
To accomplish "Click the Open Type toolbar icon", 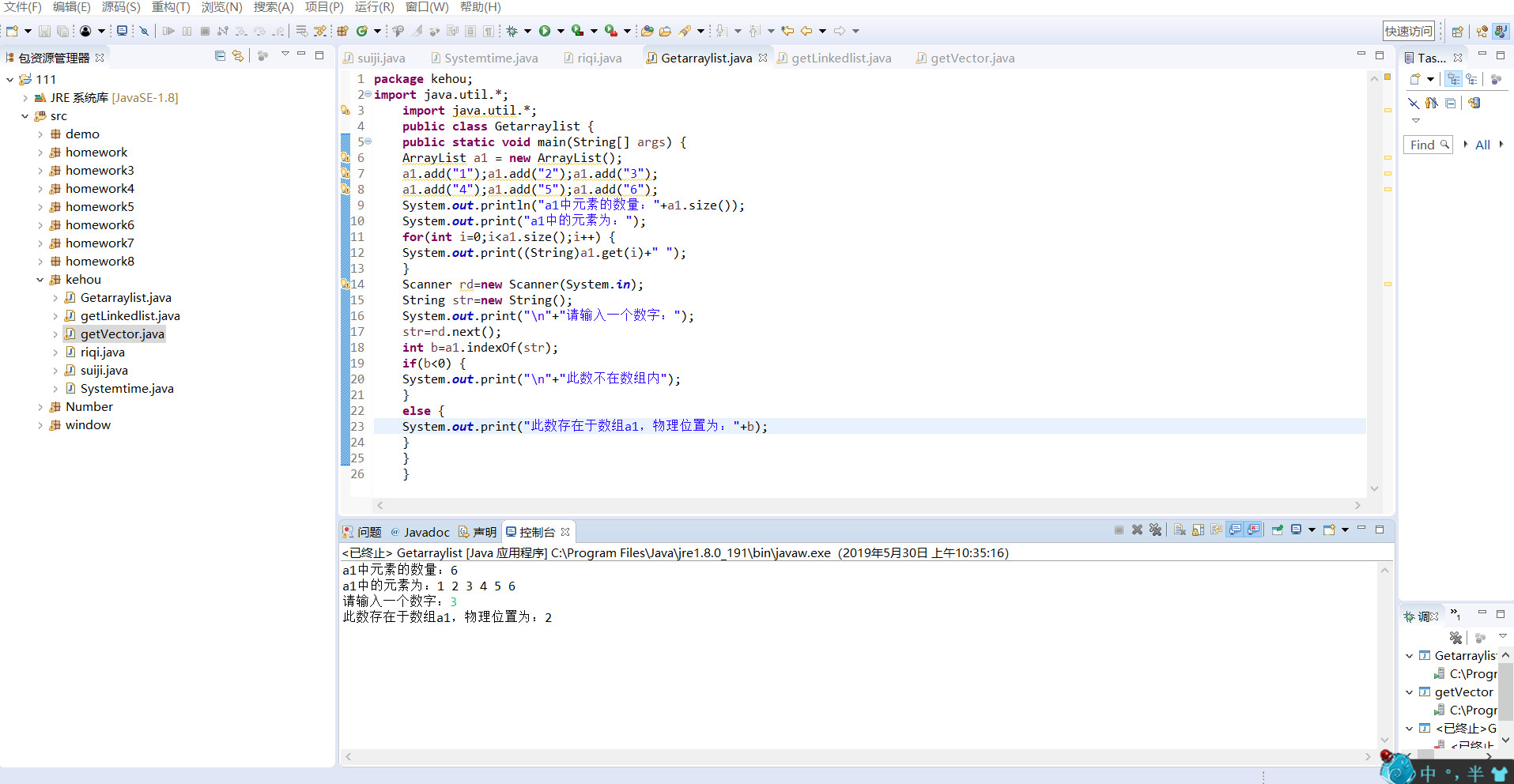I will (x=648, y=31).
